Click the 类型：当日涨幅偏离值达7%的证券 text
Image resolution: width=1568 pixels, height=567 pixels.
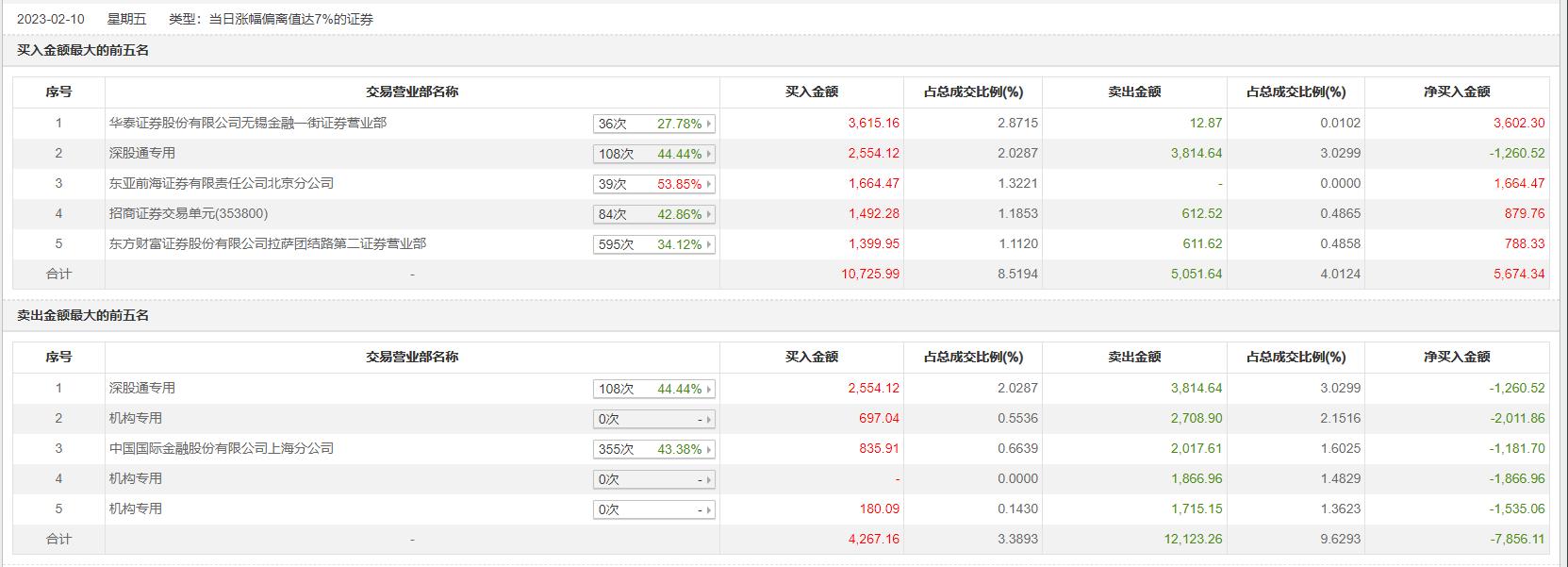[x=272, y=19]
